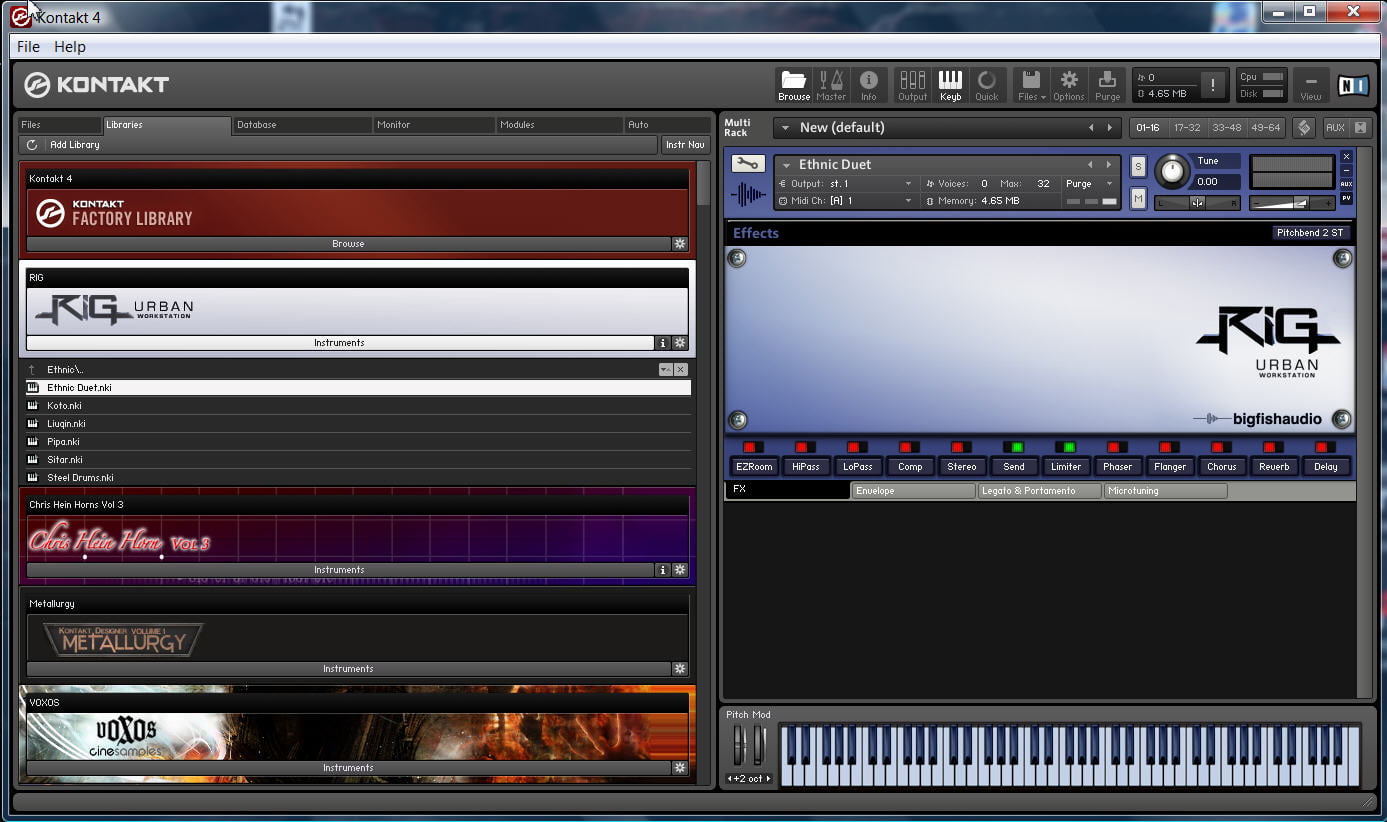Remove Ethnic Duet instrument with X

(x=1346, y=157)
